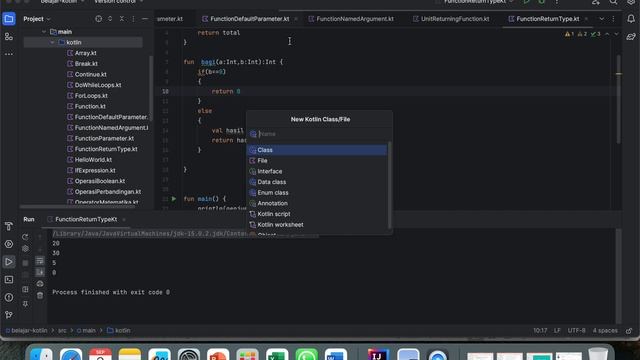Screen dimensions: 640x360
Task: Toggle soft-wrap in Run console
Action: pos(40,261)
